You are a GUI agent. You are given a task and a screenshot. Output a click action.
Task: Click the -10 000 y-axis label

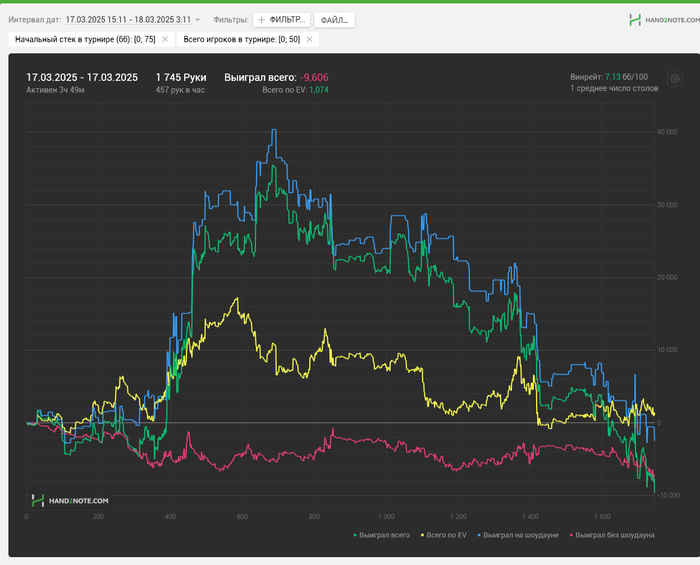(668, 495)
